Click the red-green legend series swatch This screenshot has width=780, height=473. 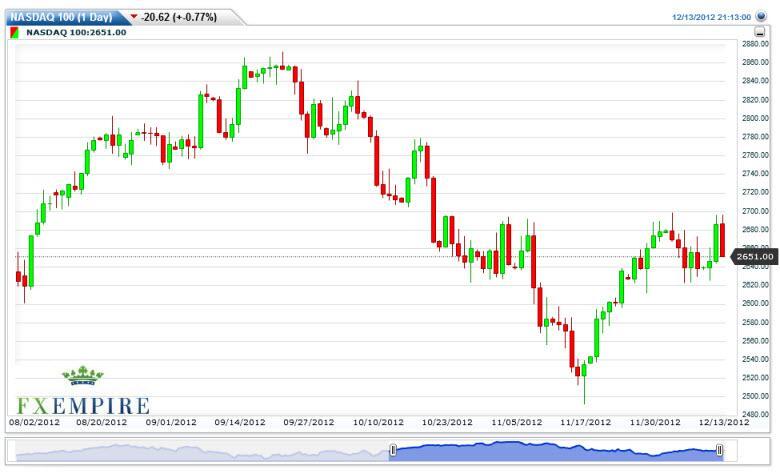pyautogui.click(x=15, y=32)
